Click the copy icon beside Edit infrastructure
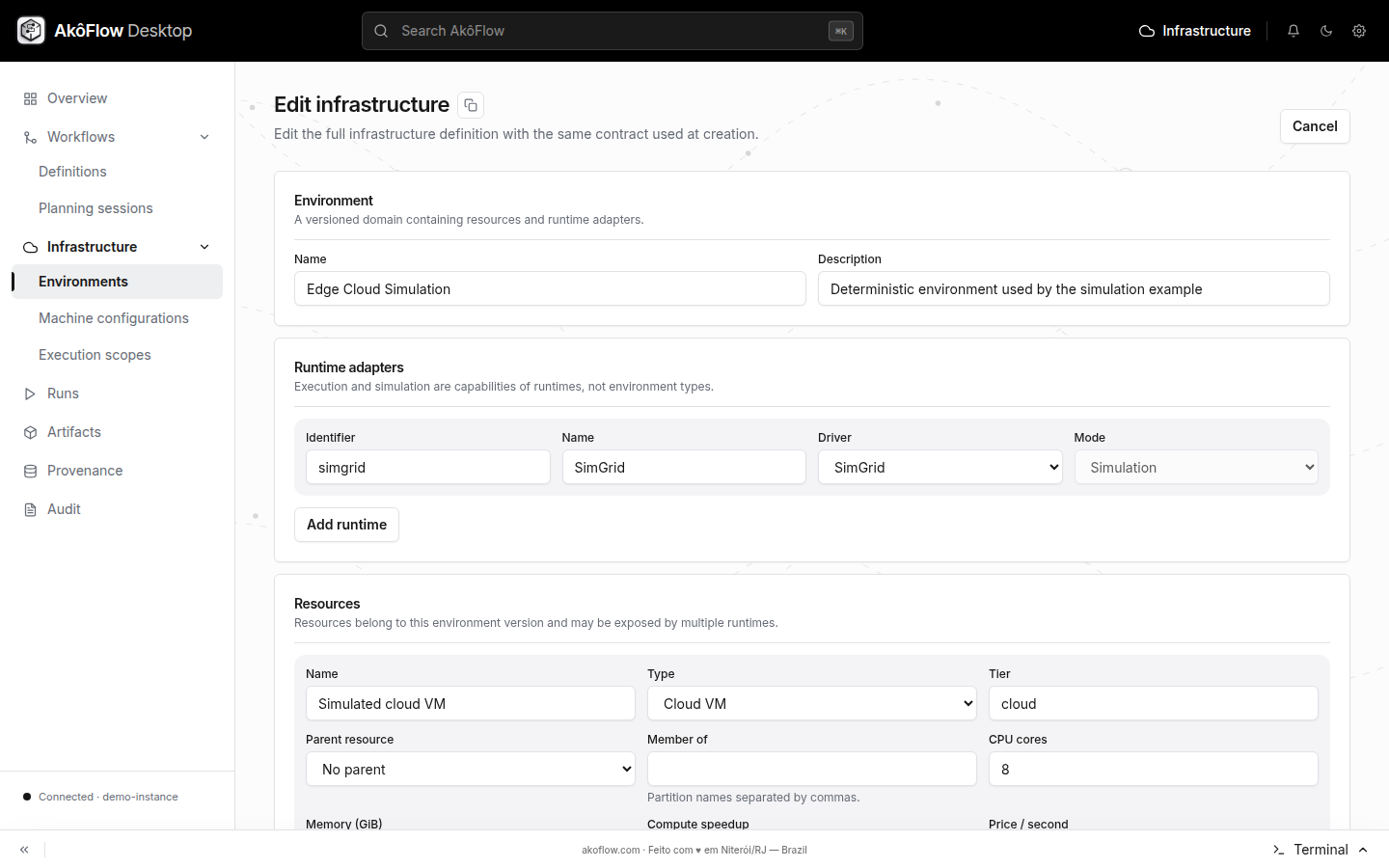 pos(471,105)
